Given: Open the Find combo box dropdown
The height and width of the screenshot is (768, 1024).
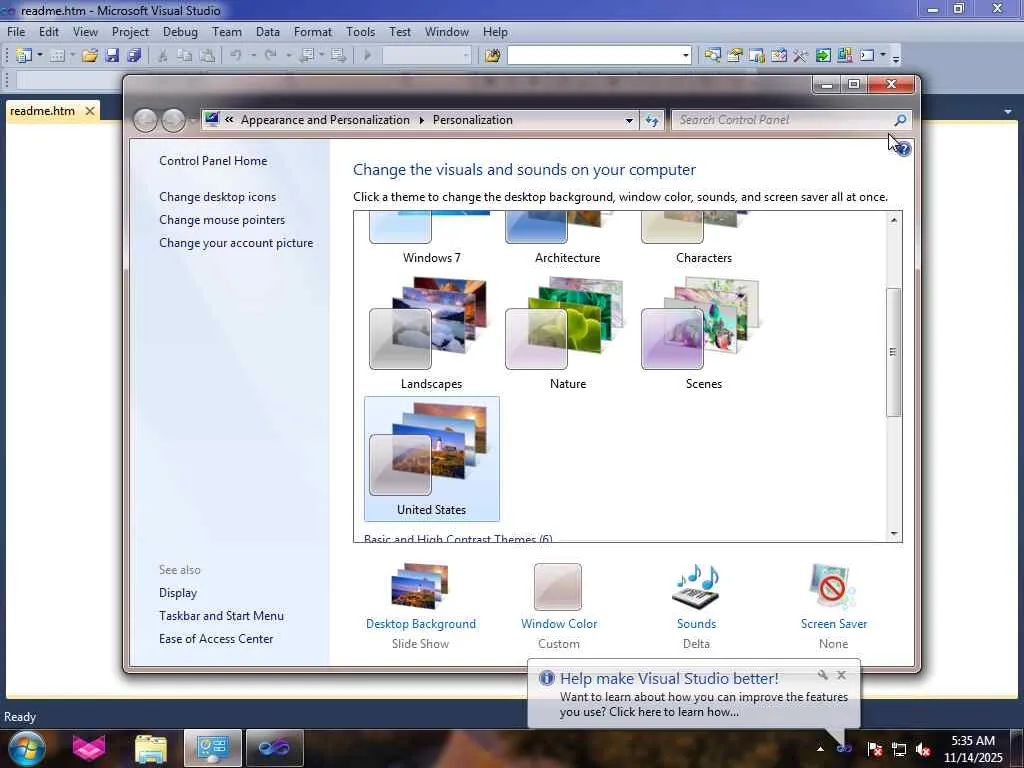Looking at the screenshot, I should (685, 56).
